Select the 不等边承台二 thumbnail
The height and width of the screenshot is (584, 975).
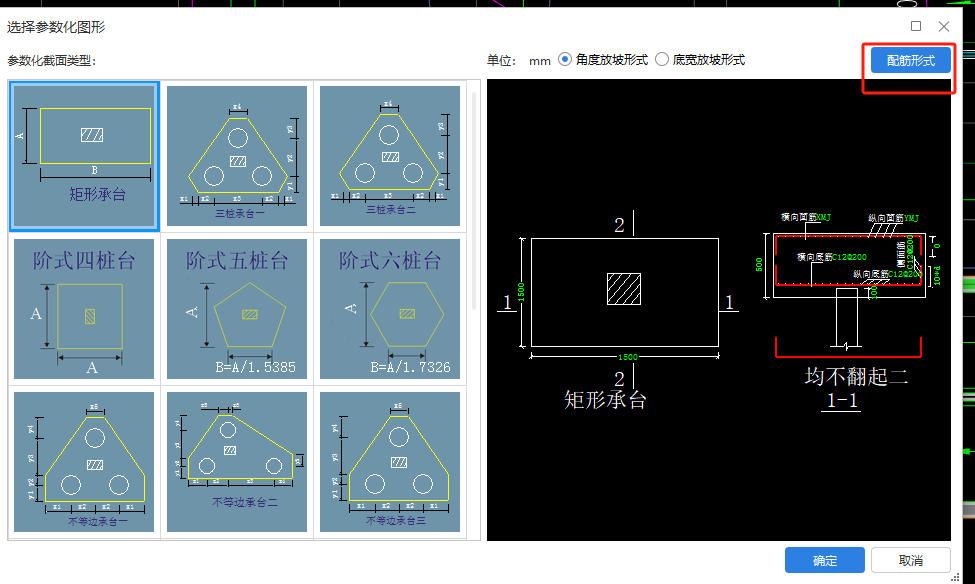click(x=237, y=462)
